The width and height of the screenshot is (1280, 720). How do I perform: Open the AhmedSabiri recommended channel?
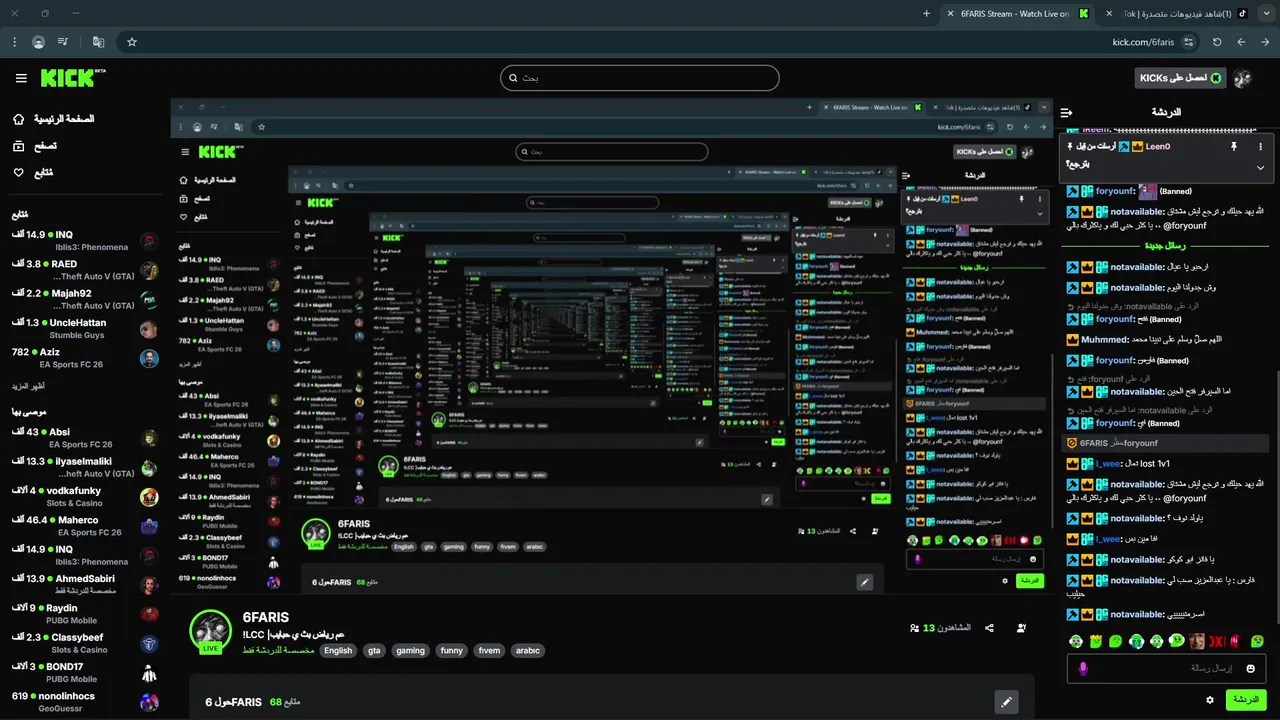pos(85,585)
